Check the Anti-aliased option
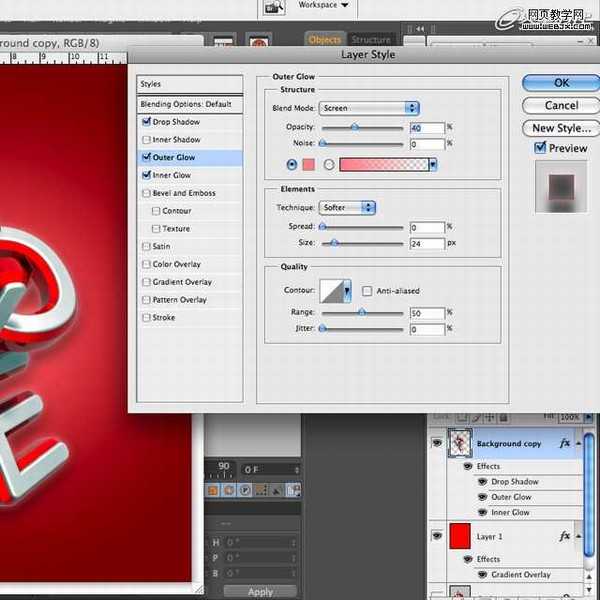The height and width of the screenshot is (600, 600). pyautogui.click(x=367, y=291)
